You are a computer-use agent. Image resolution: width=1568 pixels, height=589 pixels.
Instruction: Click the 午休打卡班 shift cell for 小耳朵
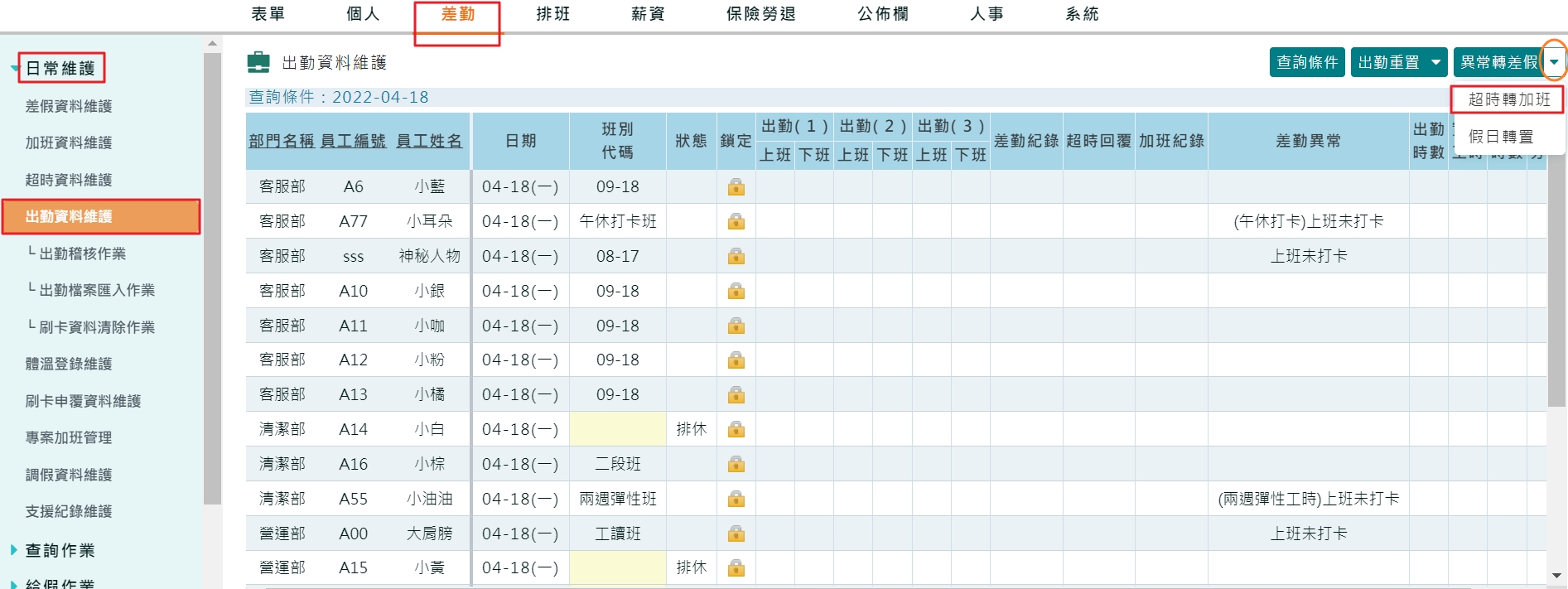[x=618, y=221]
